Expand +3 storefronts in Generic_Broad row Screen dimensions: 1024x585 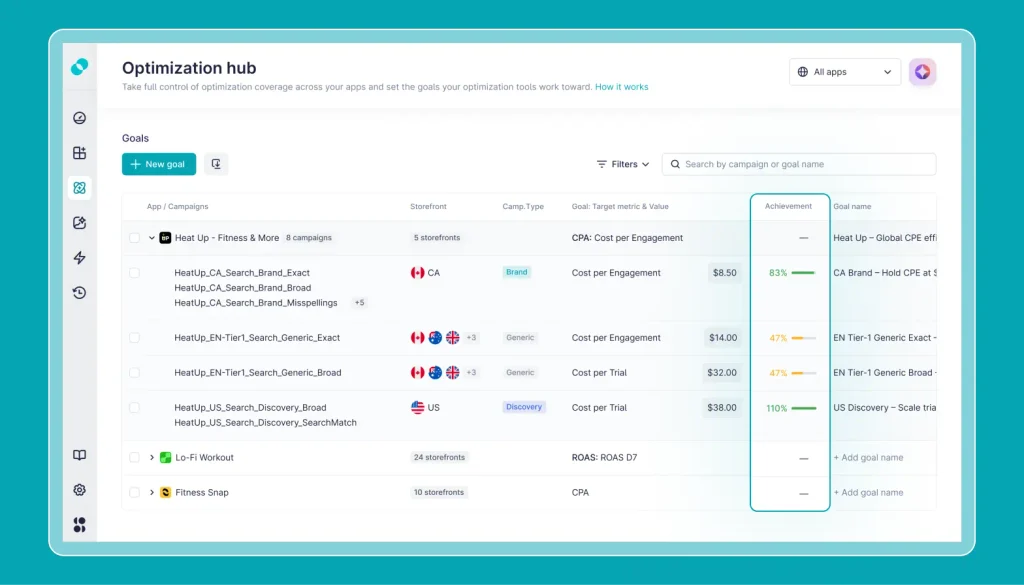(471, 373)
